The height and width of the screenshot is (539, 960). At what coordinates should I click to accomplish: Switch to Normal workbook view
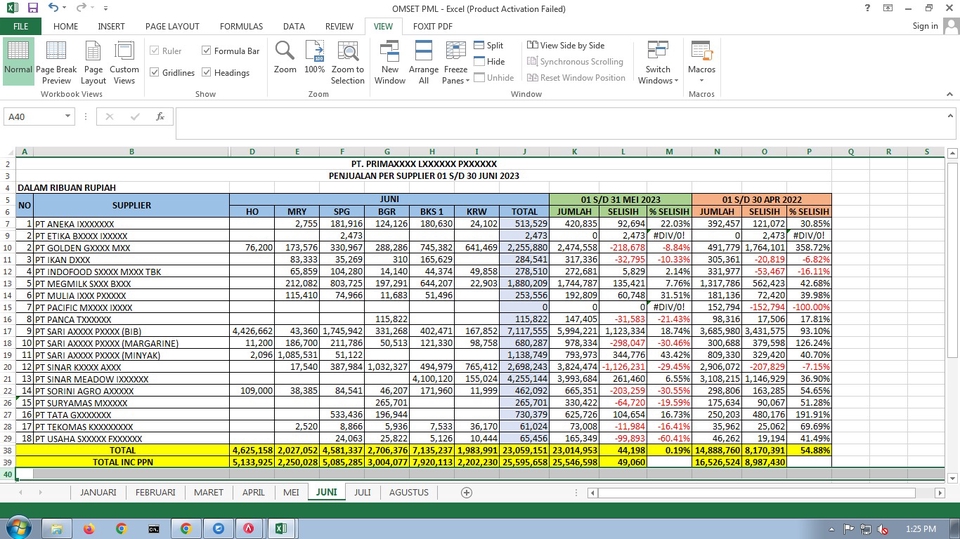point(18,61)
